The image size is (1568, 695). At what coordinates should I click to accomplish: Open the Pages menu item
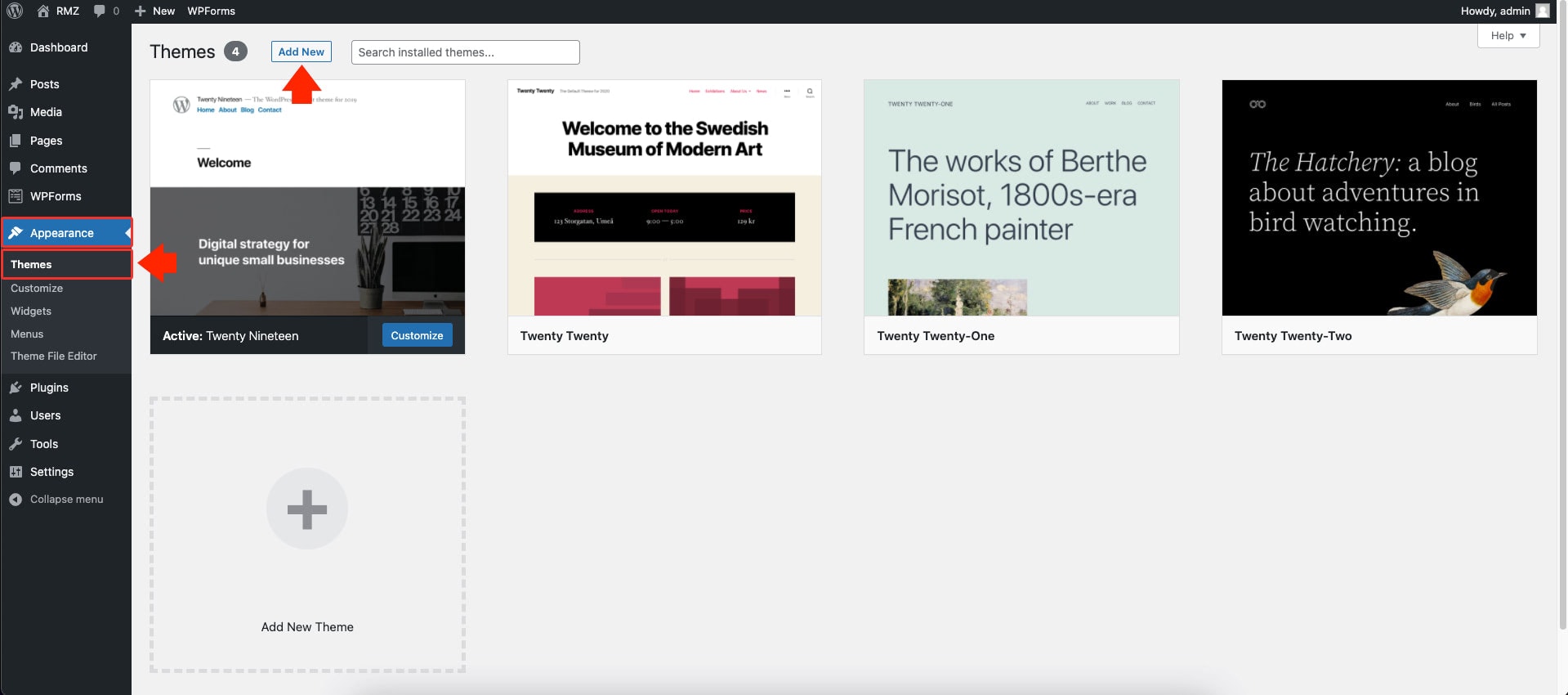click(65, 141)
